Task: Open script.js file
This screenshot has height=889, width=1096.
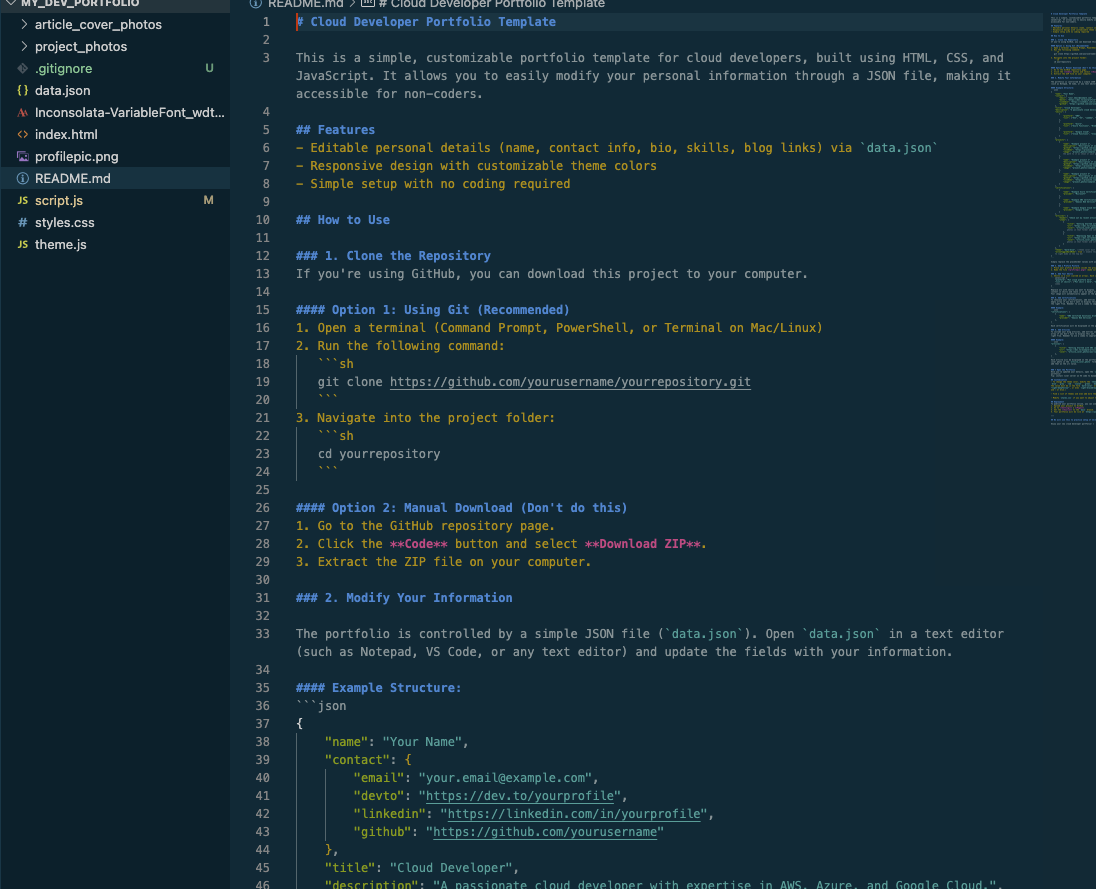Action: pos(59,201)
